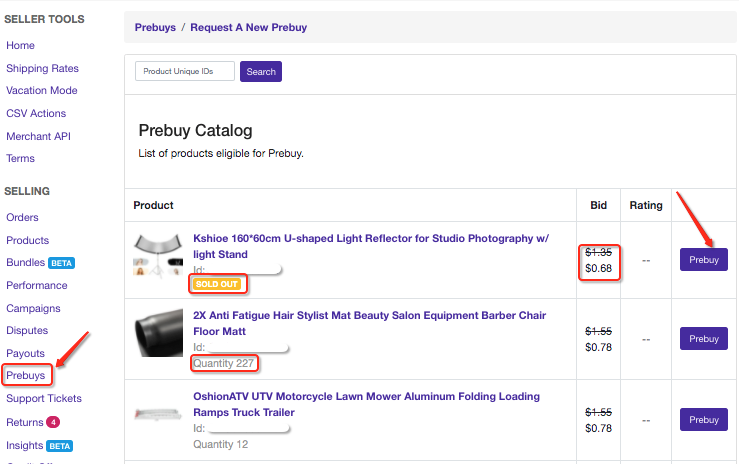Open Support Tickets in the sidebar
739x464 pixels.
(45, 400)
